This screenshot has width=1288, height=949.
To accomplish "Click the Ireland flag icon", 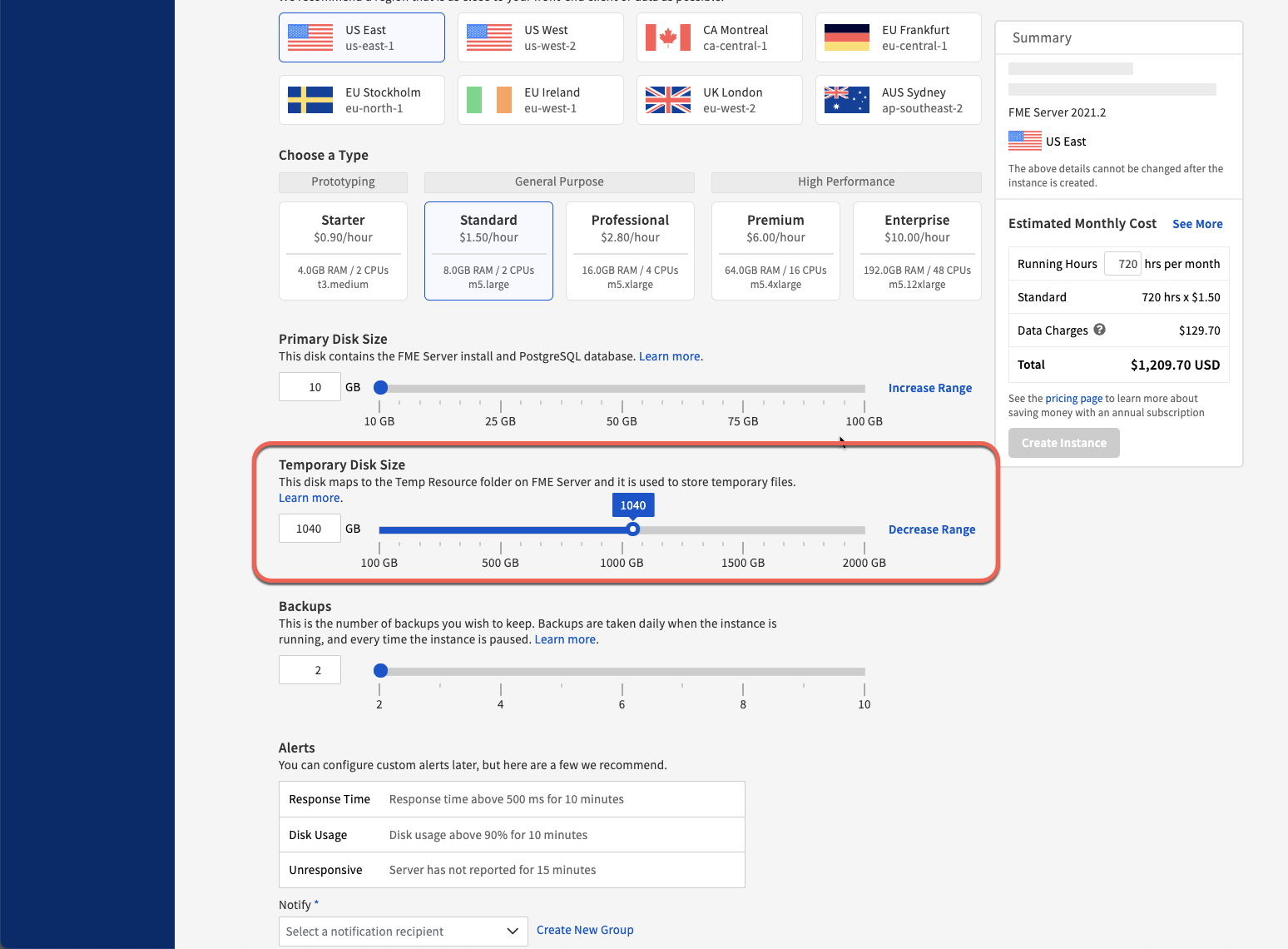I will (x=489, y=100).
